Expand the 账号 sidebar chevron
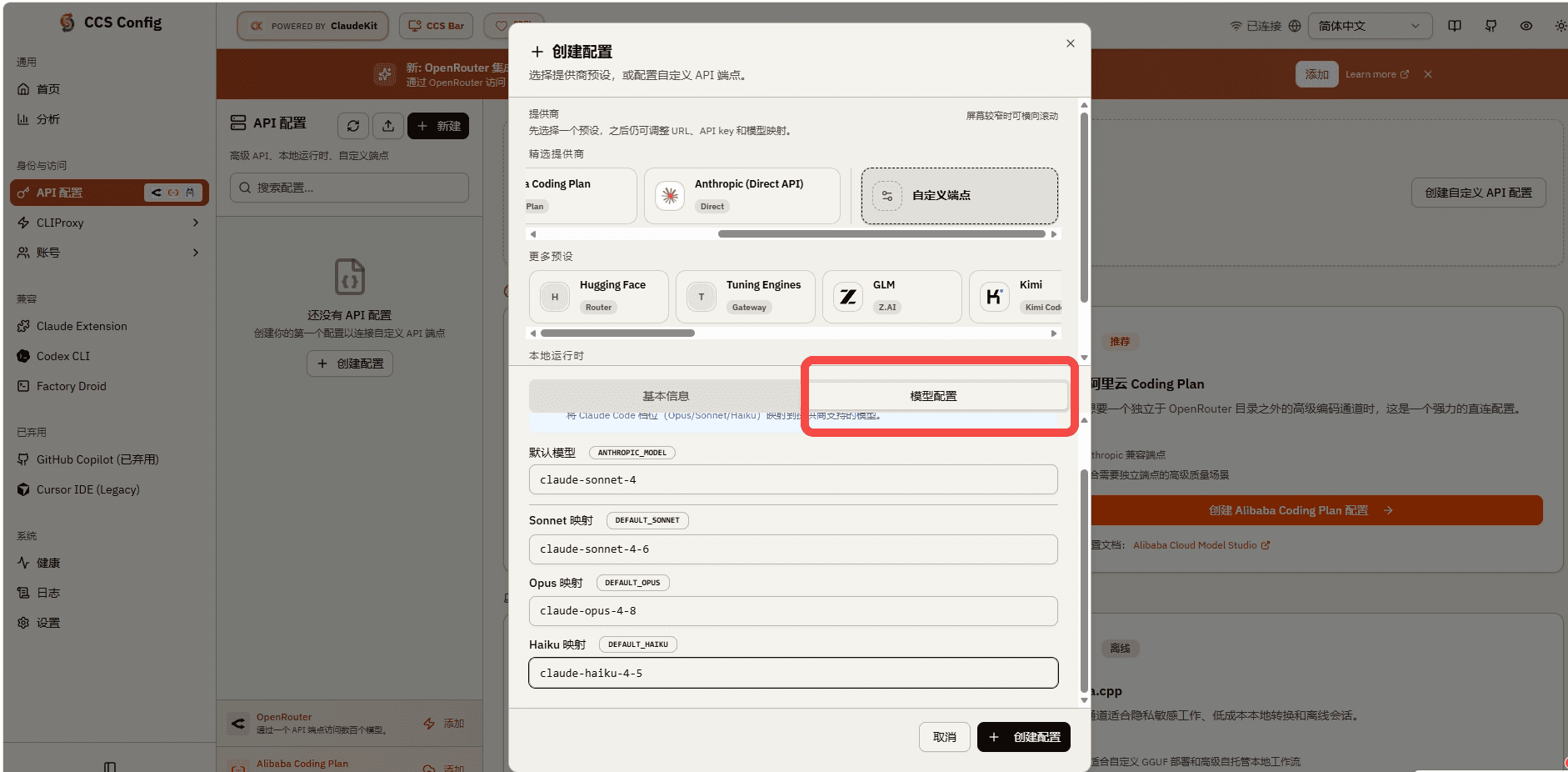Screen dimensions: 1568x772 (x=196, y=253)
